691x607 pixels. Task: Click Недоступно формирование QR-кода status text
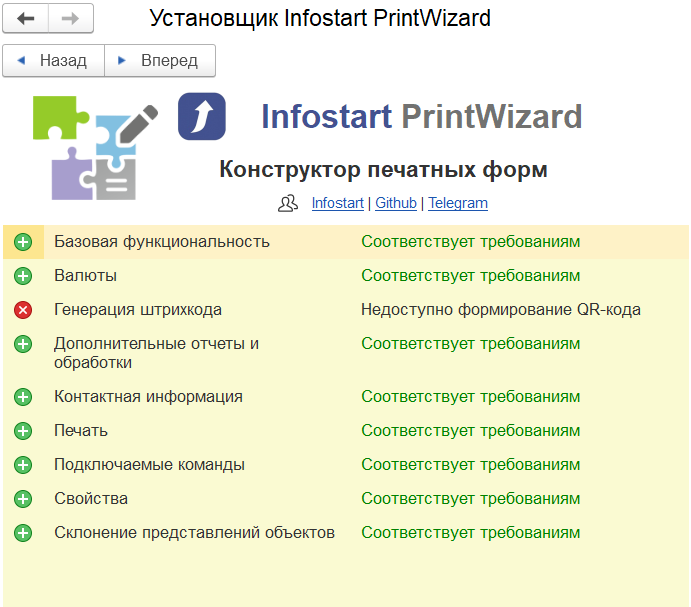coord(500,310)
